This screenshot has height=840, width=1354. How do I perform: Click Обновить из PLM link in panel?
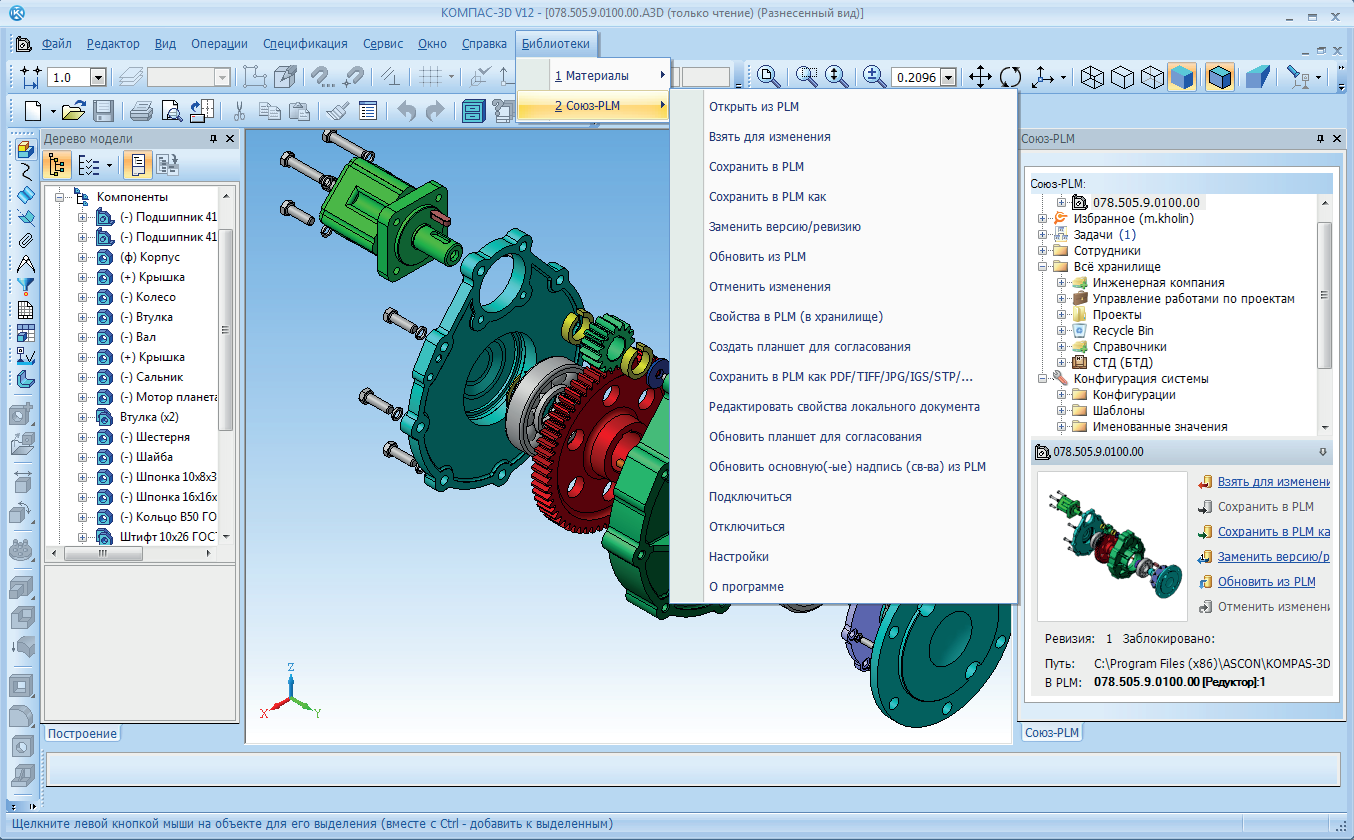(x=1266, y=582)
